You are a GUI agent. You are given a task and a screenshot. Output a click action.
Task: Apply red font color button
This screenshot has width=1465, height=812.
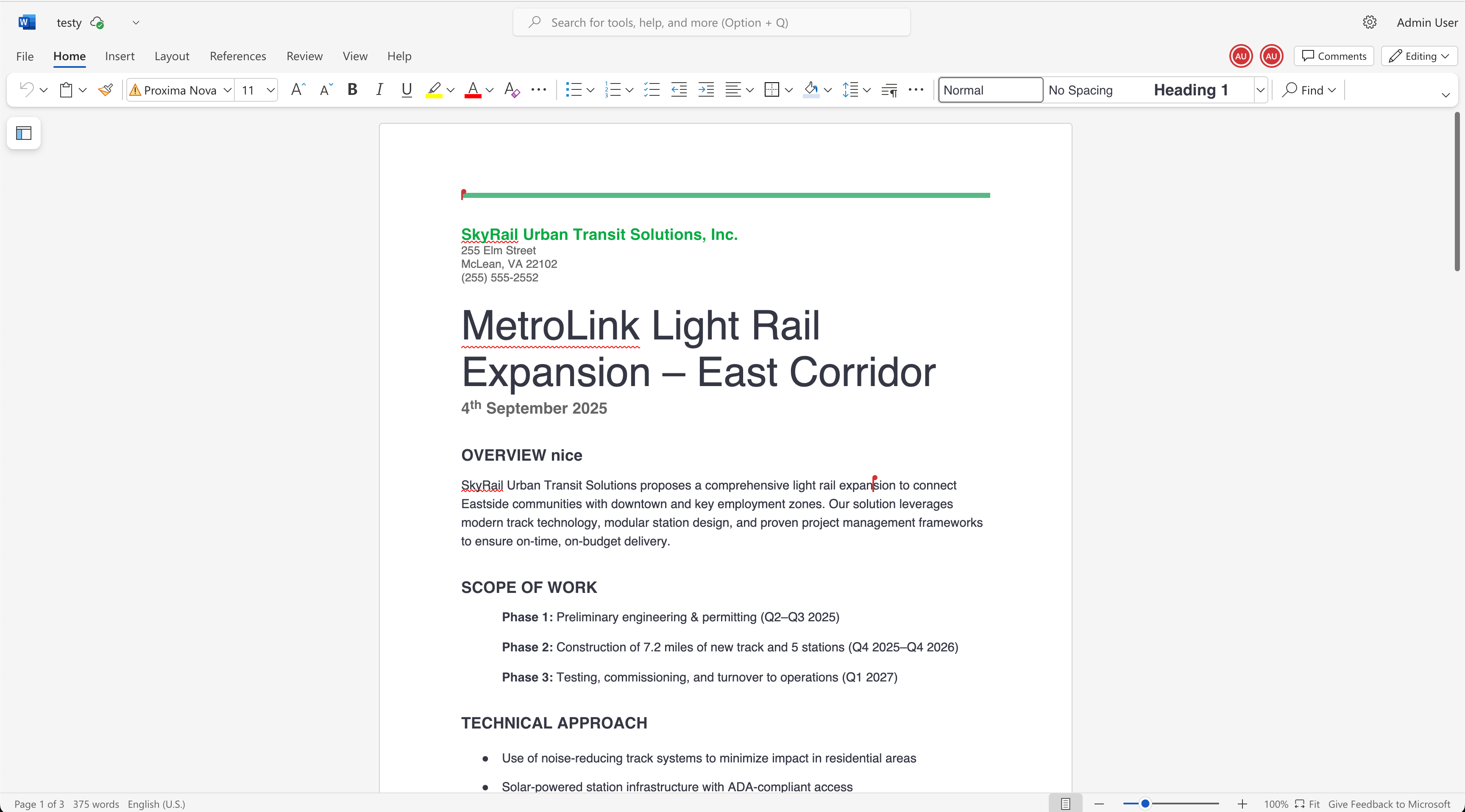(473, 90)
